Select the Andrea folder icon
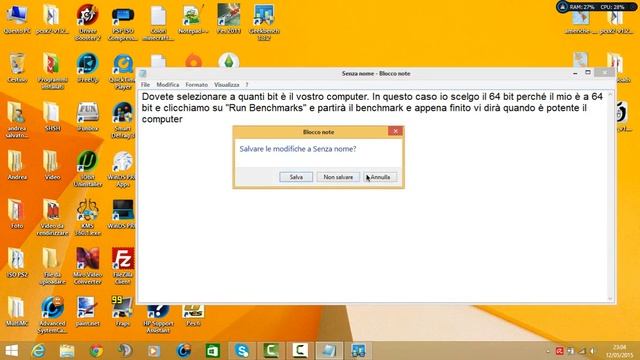Image resolution: width=640 pixels, height=360 pixels. pos(17,165)
